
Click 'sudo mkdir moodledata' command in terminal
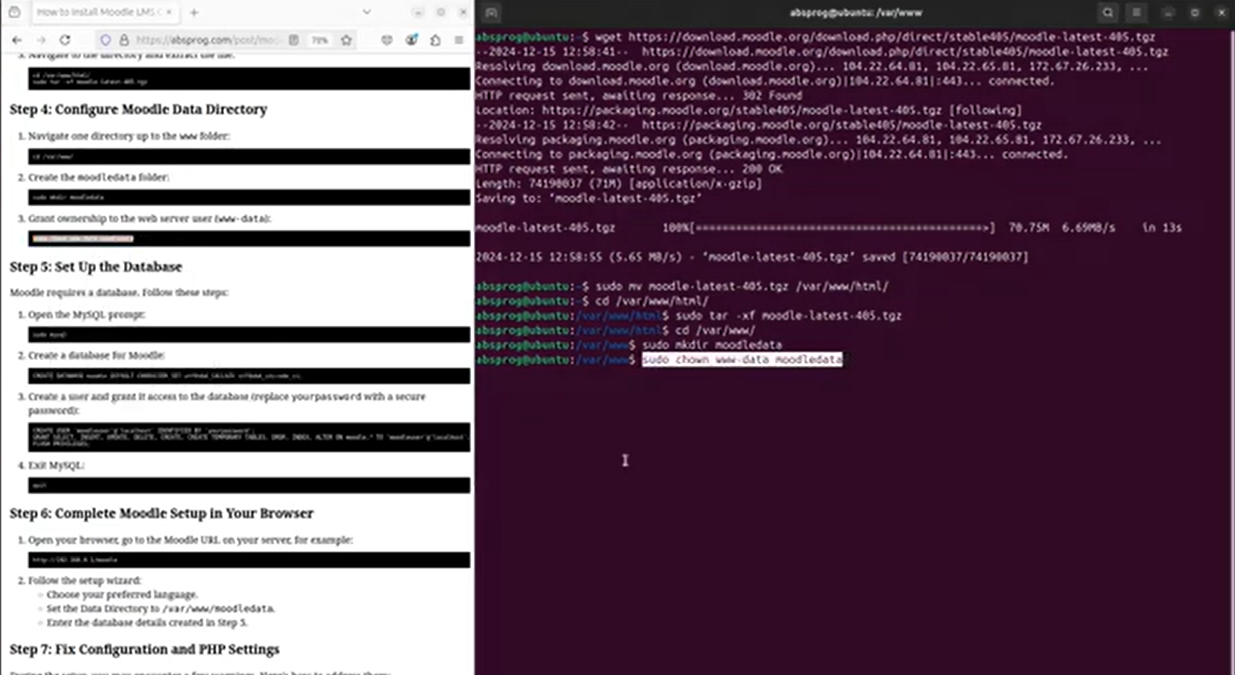712,344
